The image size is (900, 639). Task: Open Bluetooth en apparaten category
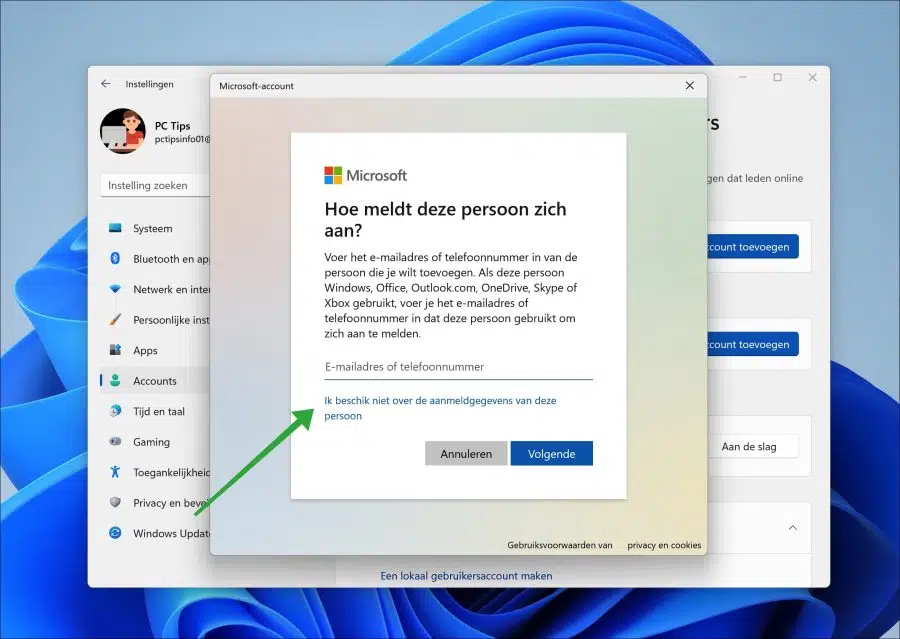(155, 259)
